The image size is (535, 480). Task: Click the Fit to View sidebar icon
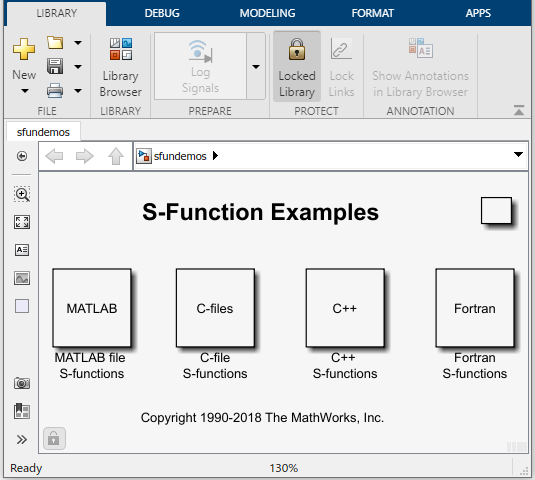(x=22, y=222)
